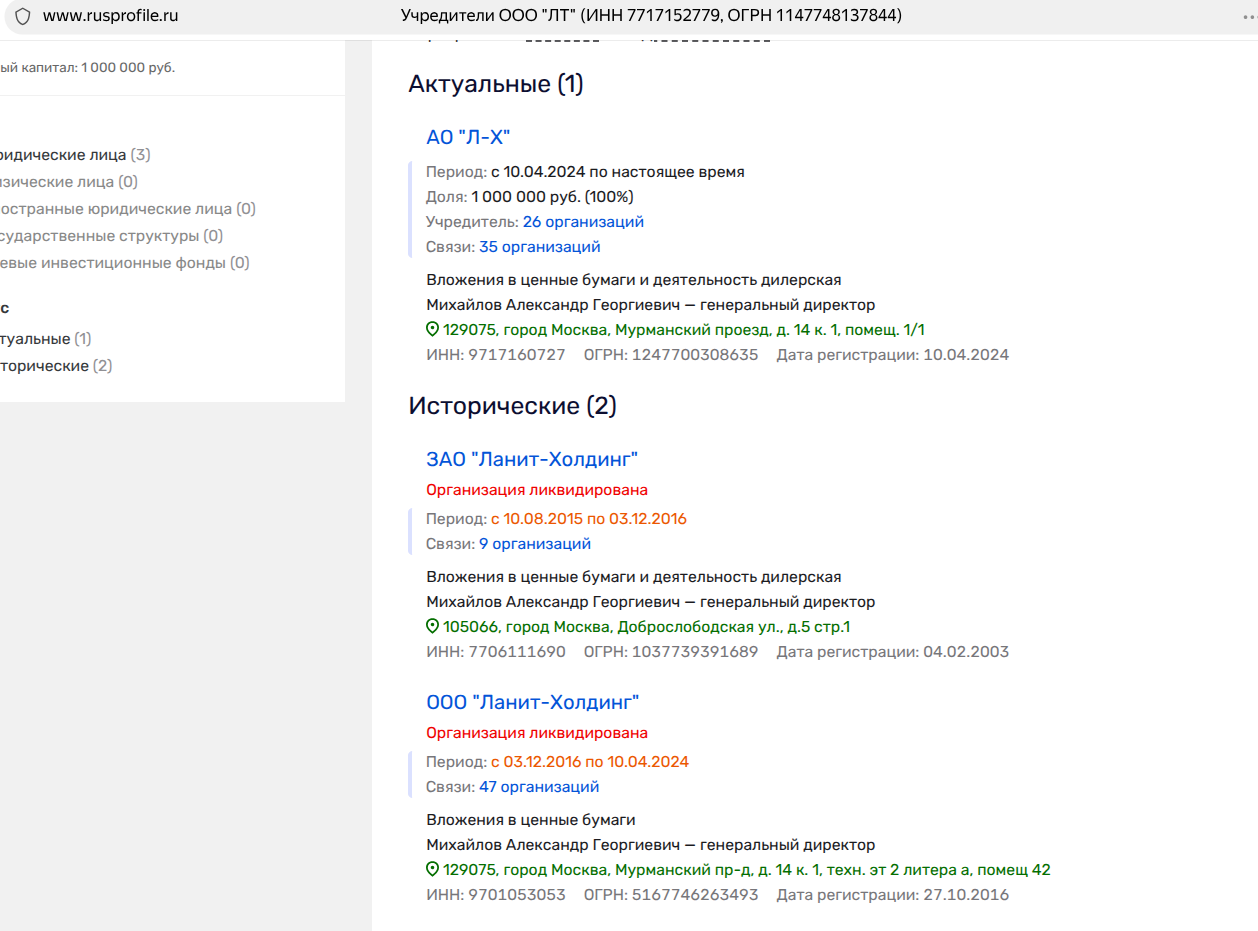Open the АО "Л-Х" company link

(468, 137)
